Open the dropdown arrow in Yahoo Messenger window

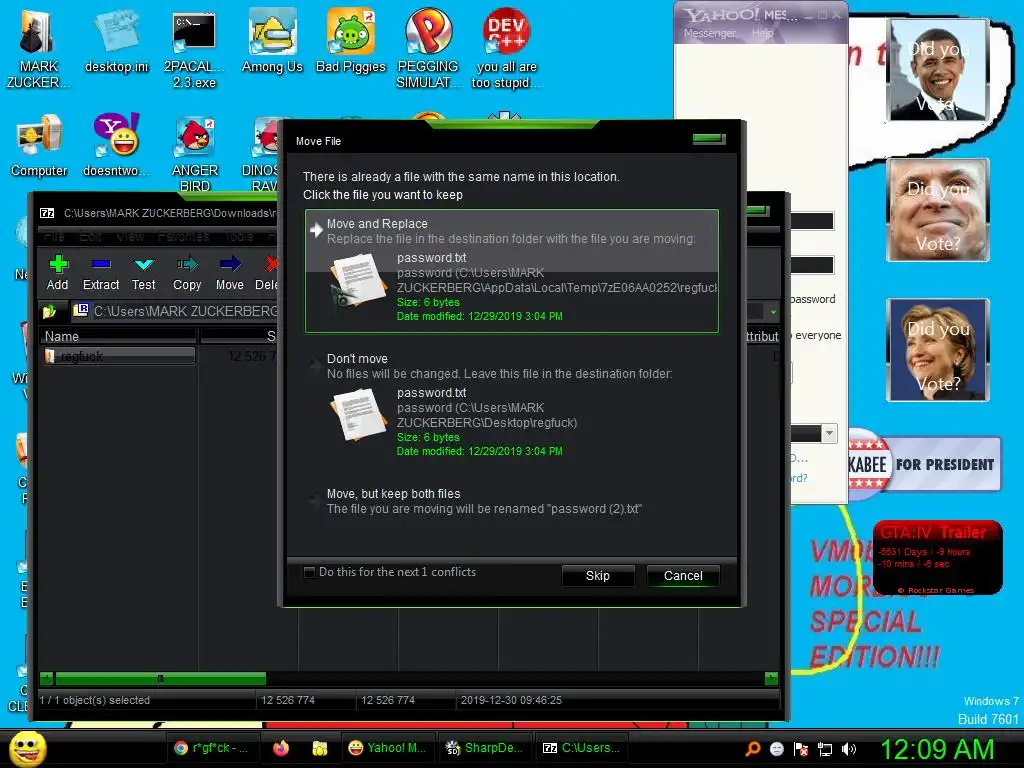829,433
